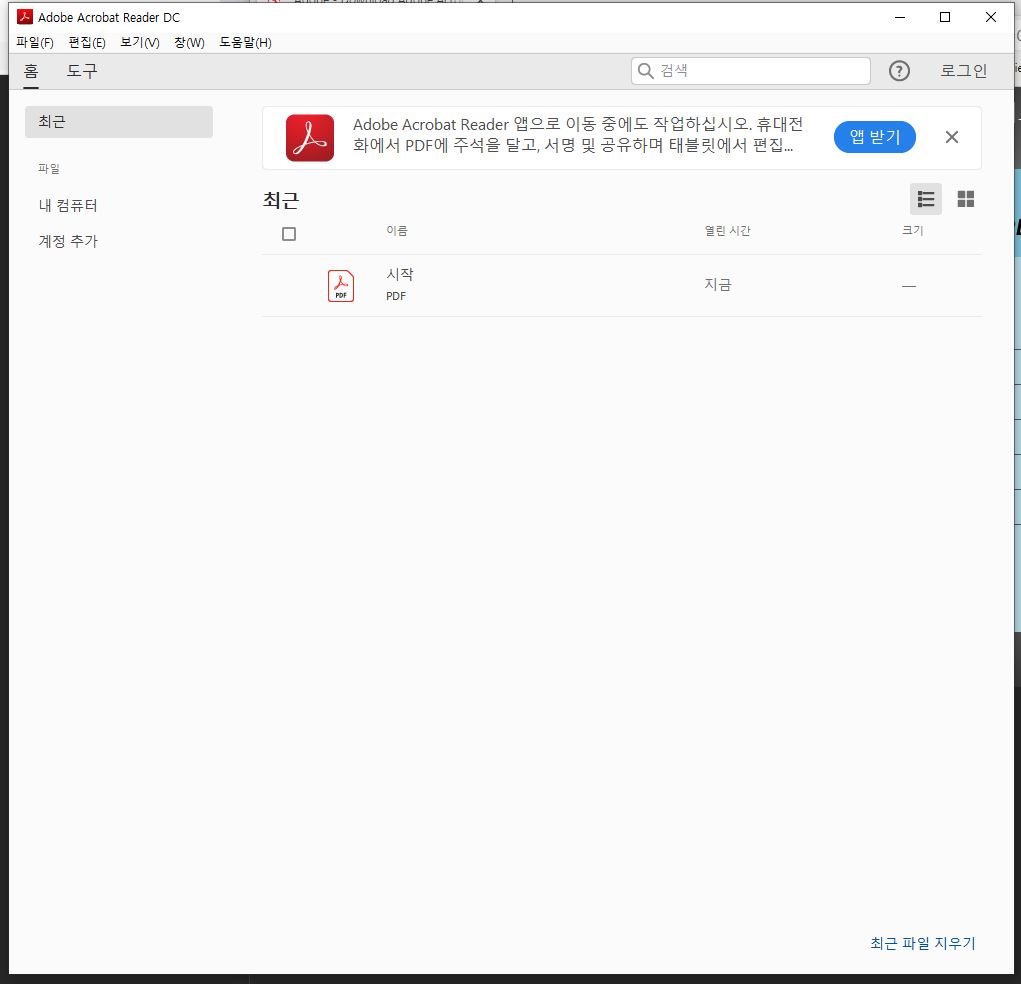
Task: Click the 앱 받기 button
Action: [874, 137]
